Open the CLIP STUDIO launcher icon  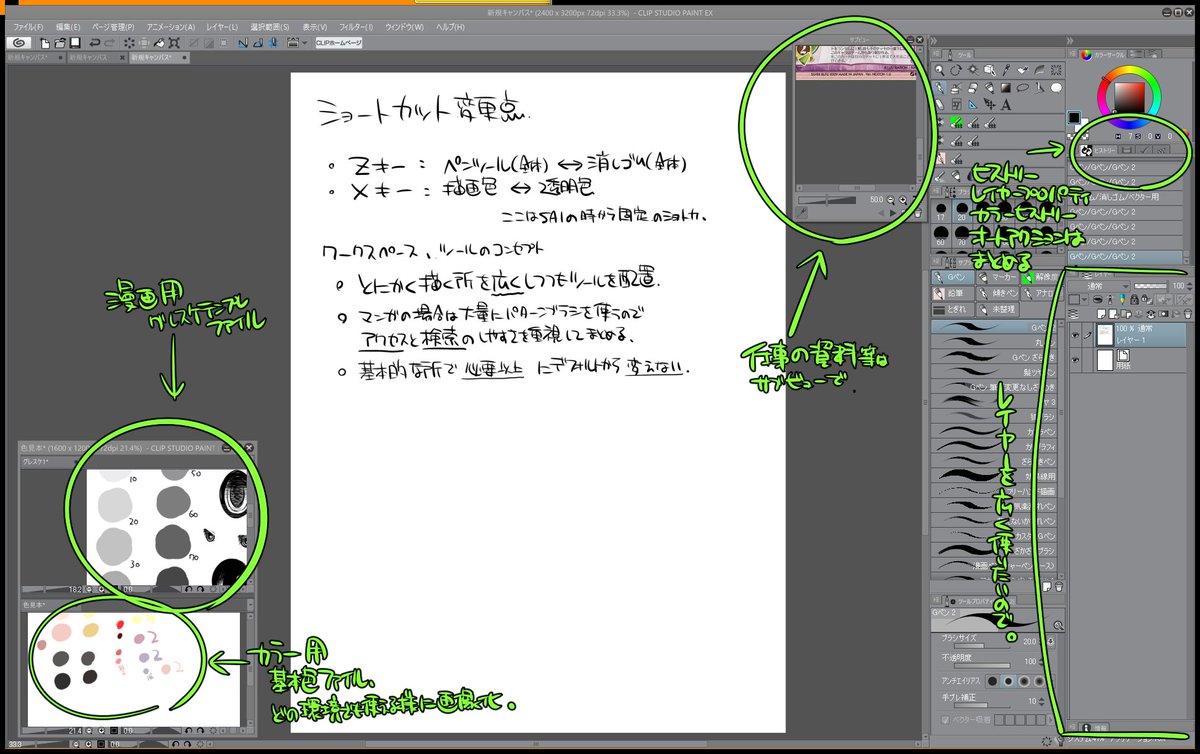19,43
